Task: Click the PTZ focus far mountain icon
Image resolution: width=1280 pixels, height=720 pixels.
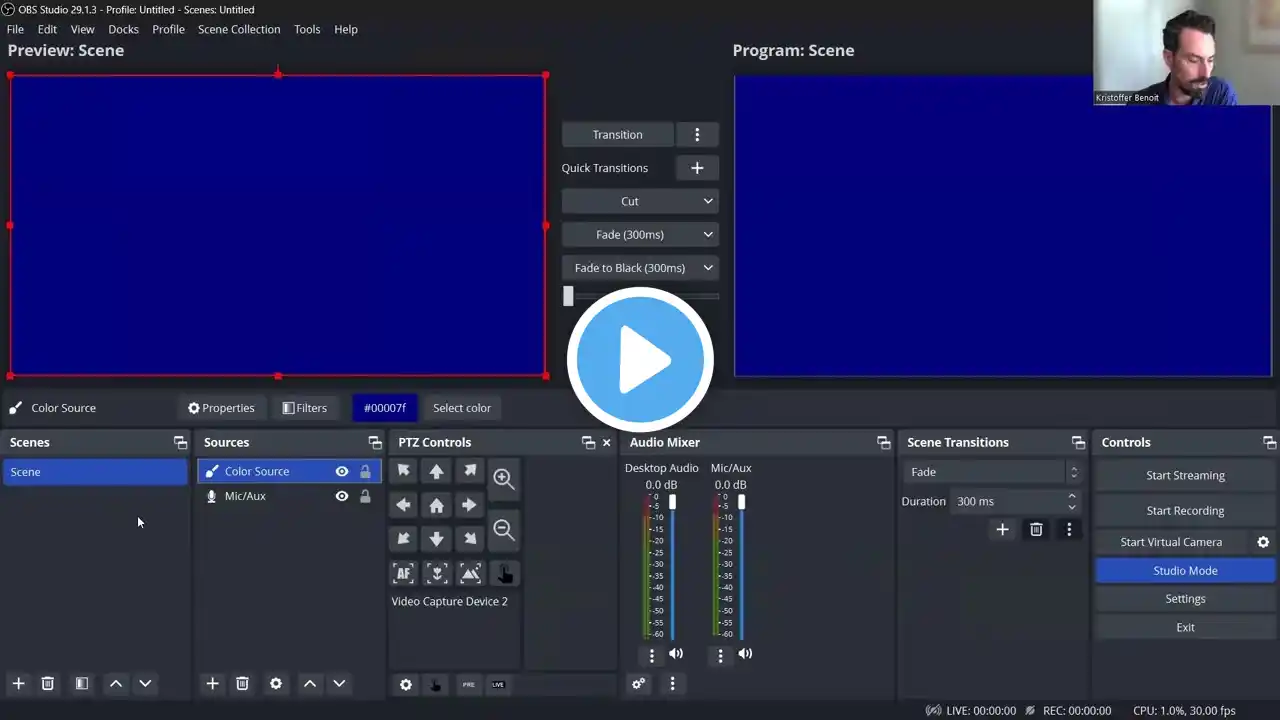Action: point(470,573)
